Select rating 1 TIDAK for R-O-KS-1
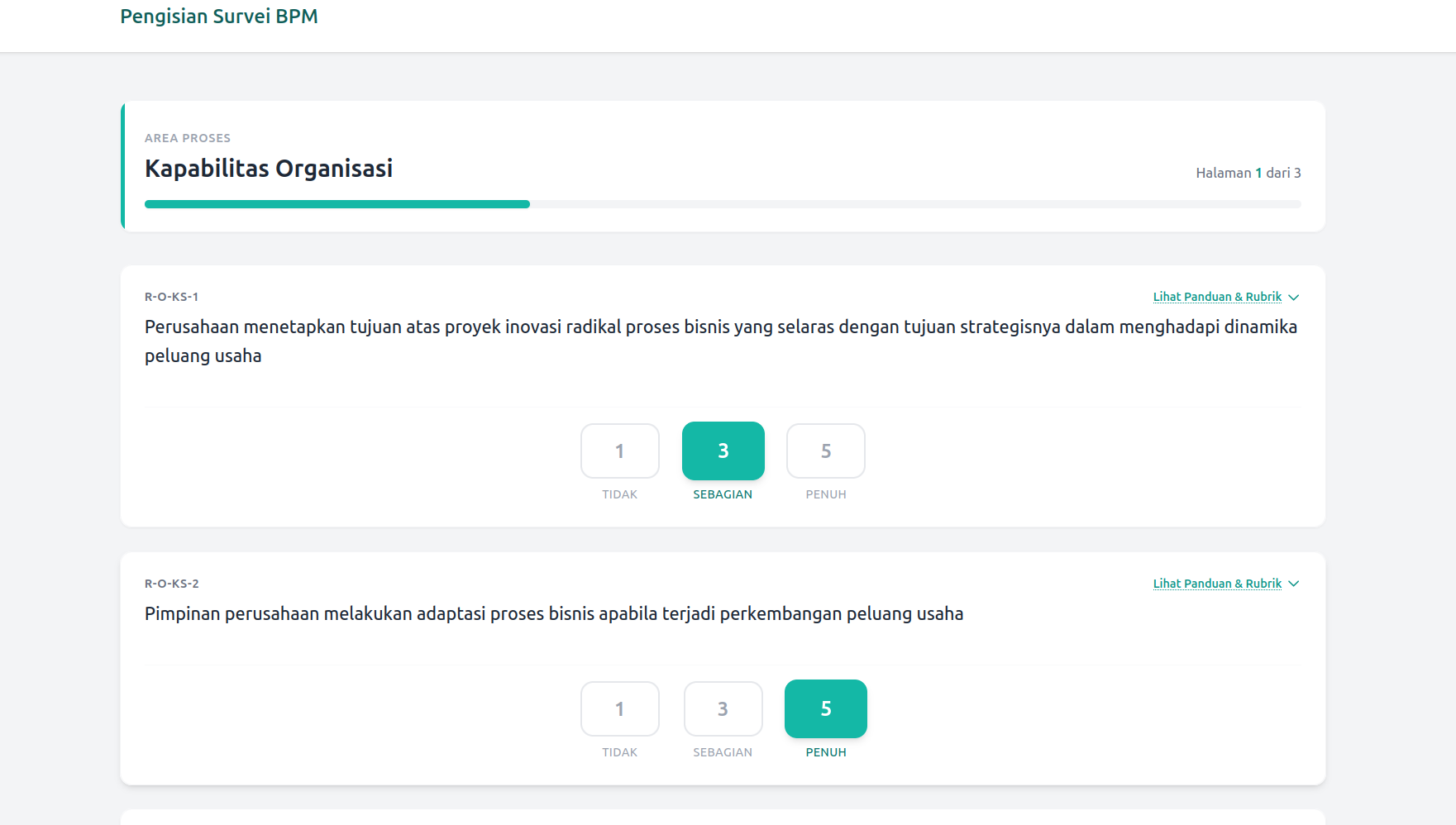The width and height of the screenshot is (1456, 825). [619, 451]
